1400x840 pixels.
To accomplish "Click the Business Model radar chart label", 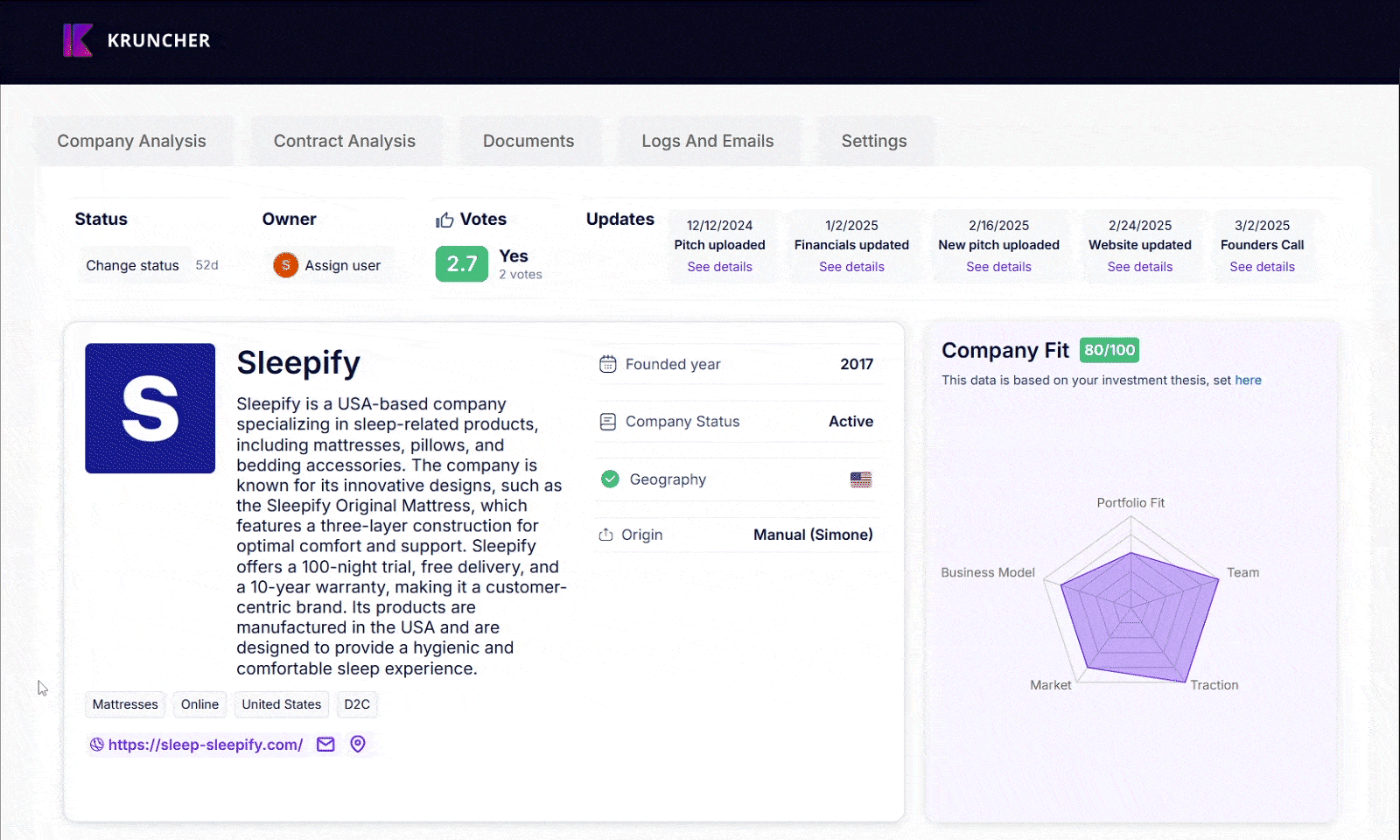I will click(x=988, y=572).
